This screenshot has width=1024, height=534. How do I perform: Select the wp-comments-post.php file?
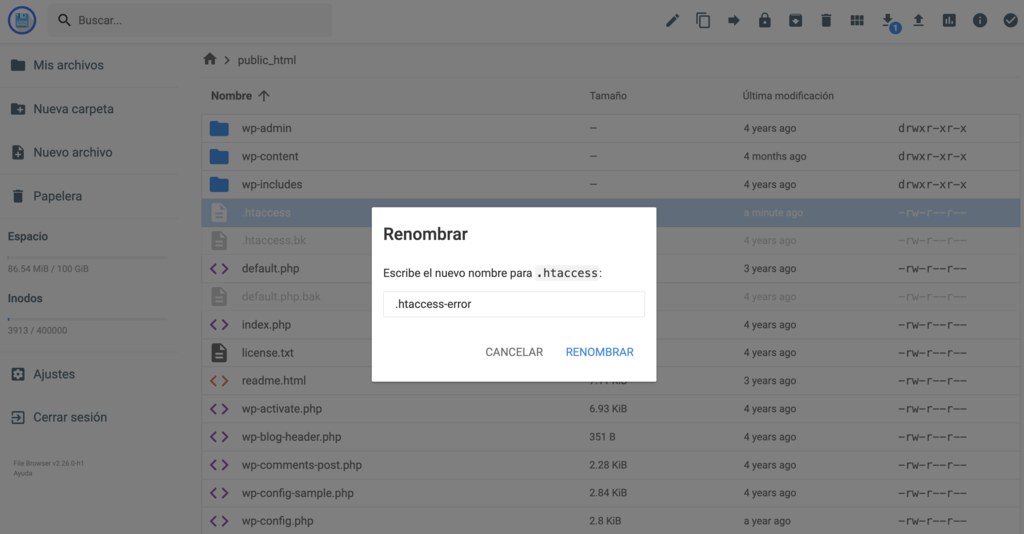(x=611, y=465)
